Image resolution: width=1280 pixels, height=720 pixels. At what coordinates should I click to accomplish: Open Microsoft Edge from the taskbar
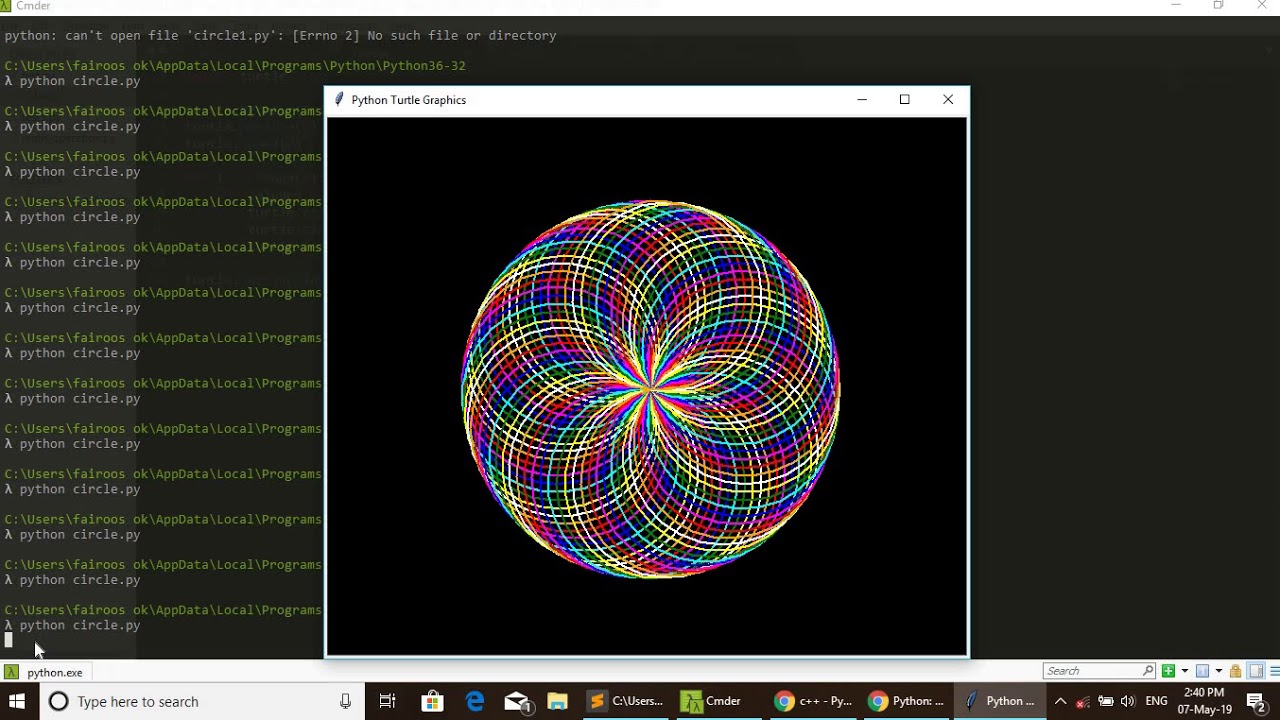(475, 701)
